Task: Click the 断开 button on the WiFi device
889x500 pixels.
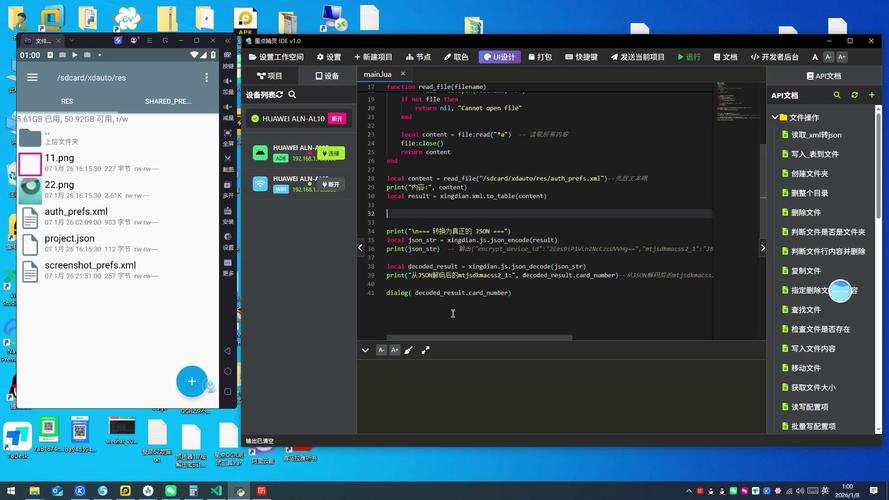Action: click(x=332, y=184)
